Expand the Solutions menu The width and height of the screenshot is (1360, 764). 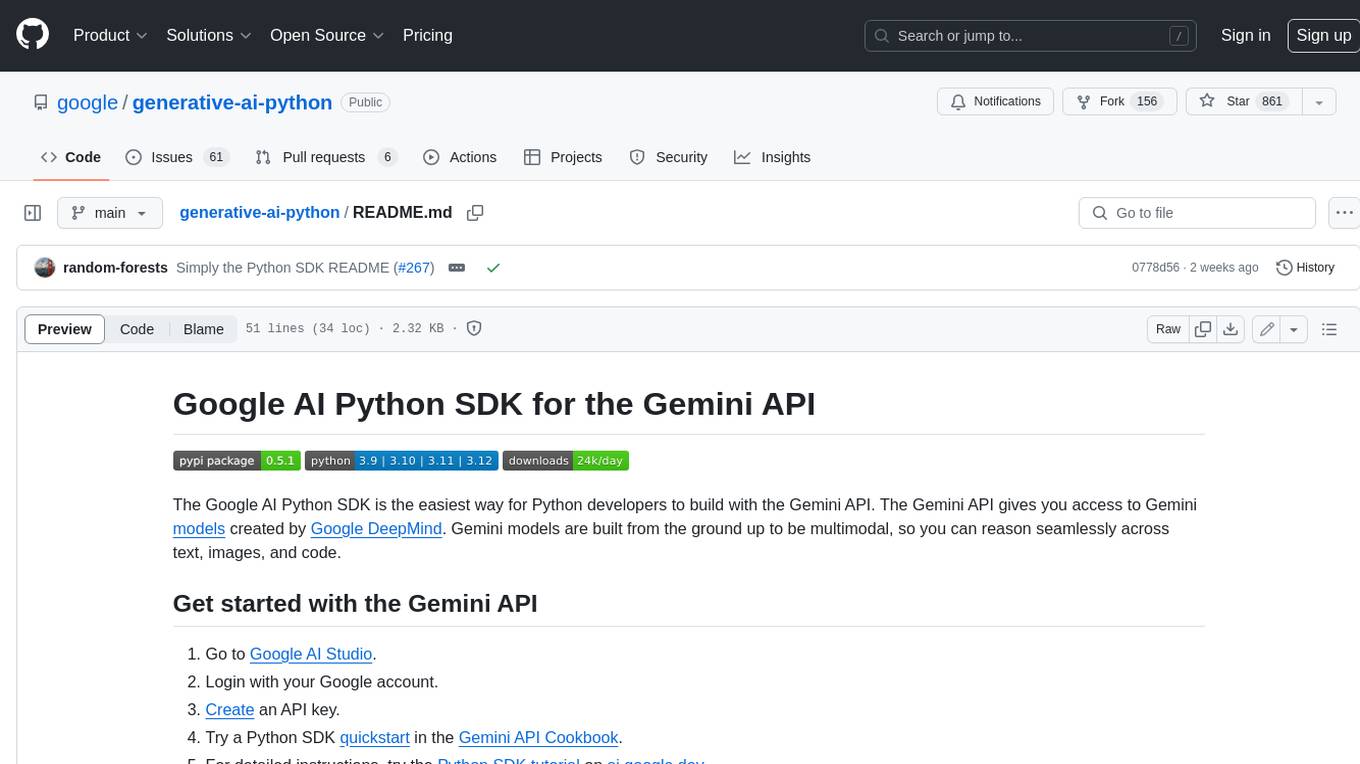pos(209,35)
